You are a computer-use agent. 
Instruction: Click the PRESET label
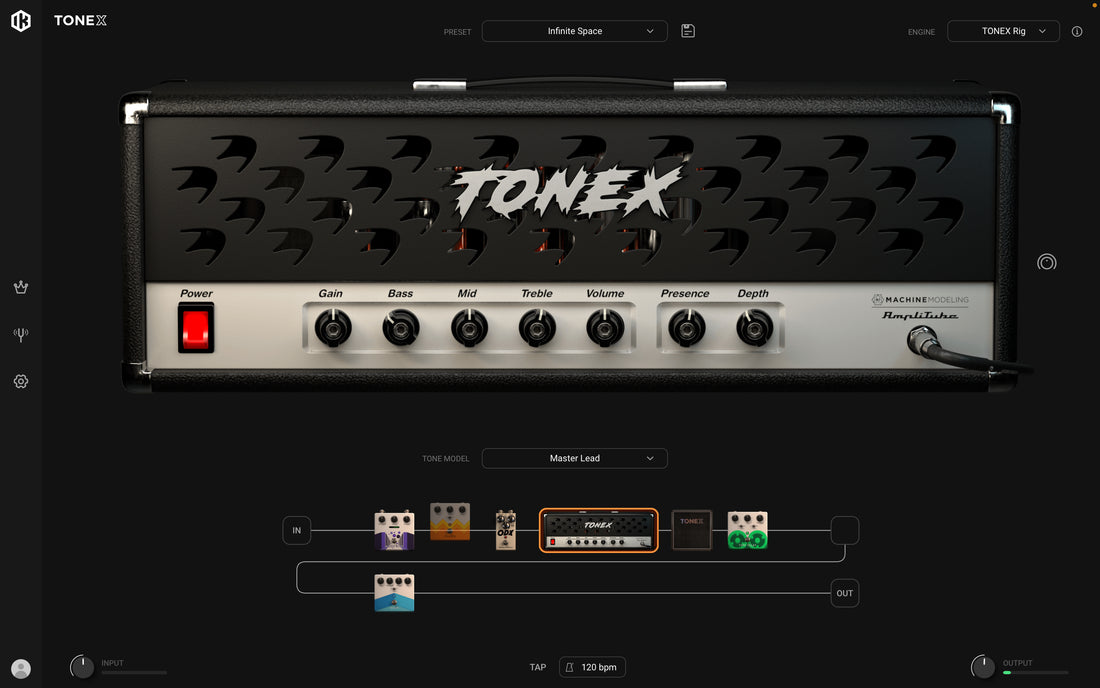click(457, 32)
